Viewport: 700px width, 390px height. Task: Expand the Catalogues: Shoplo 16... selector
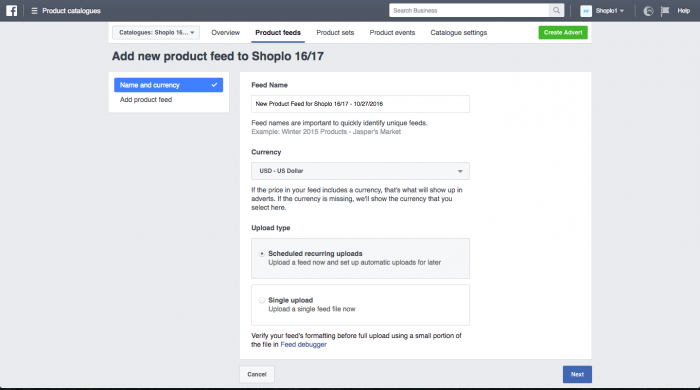pos(156,33)
